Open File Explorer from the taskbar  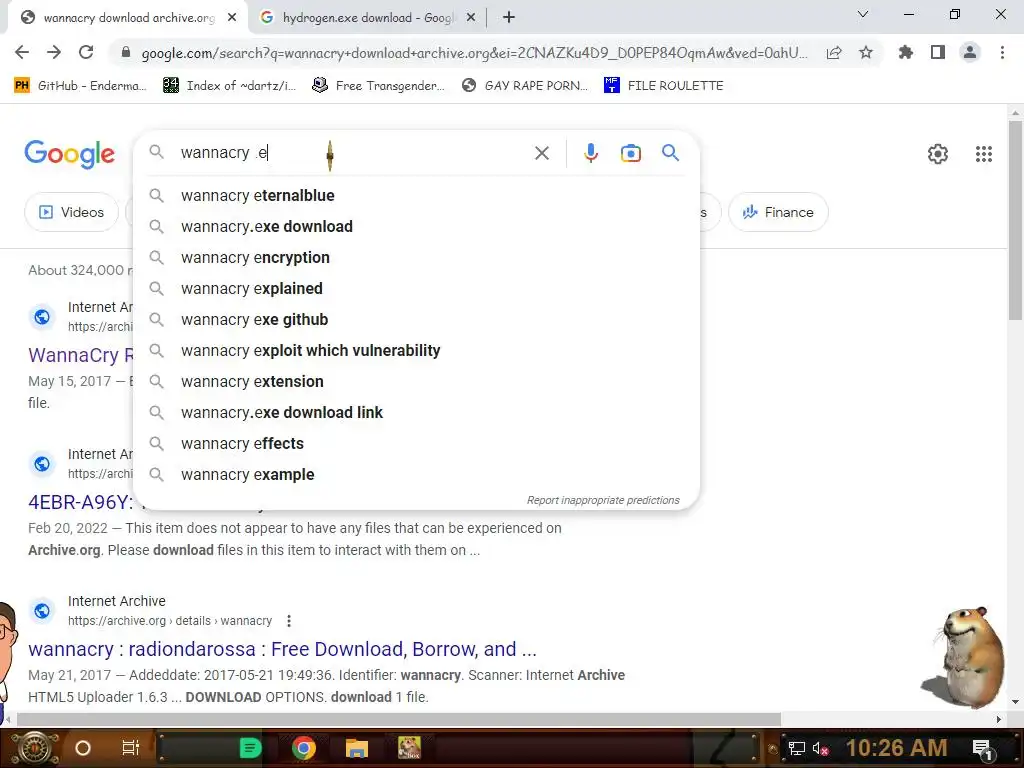click(x=357, y=748)
